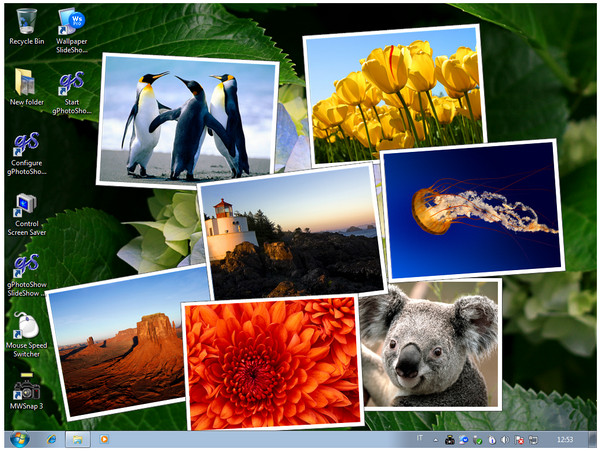Open the IT language bar selector

[420, 440]
